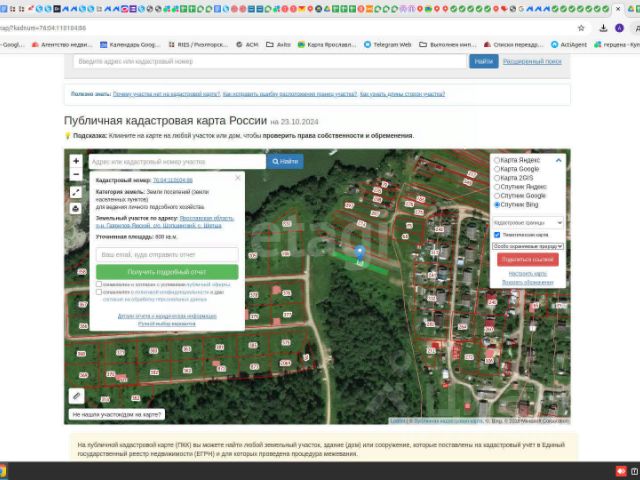Bookmark this page with the star icon
This screenshot has width=640, height=480.
[581, 28]
